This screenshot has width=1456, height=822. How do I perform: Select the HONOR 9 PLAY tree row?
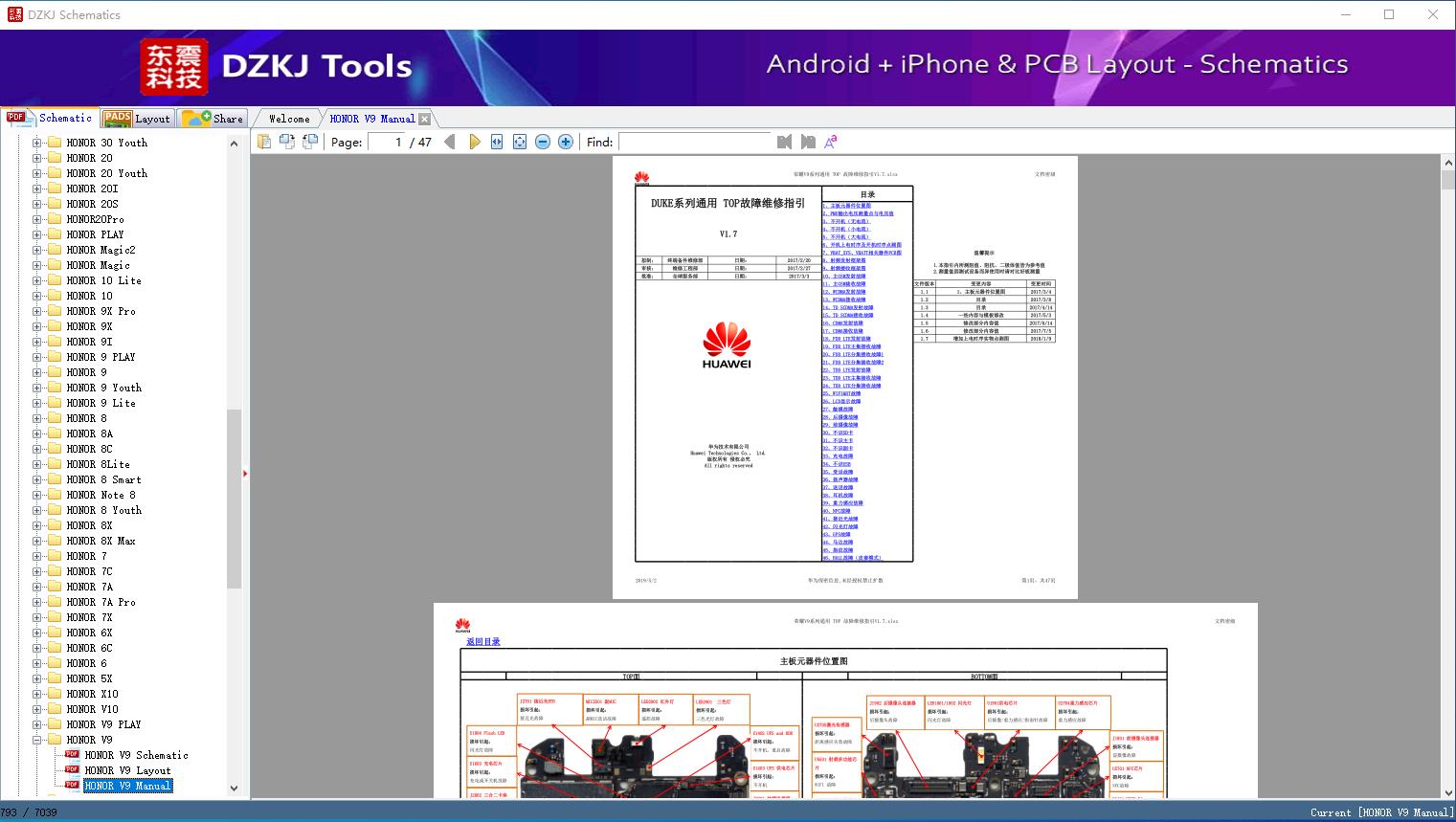click(x=101, y=357)
